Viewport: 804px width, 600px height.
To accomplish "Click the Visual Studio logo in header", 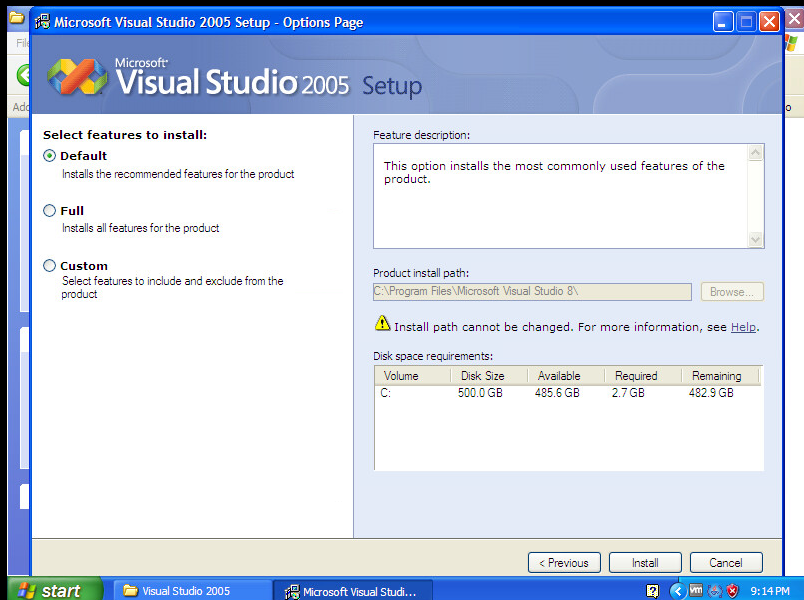I will [78, 76].
